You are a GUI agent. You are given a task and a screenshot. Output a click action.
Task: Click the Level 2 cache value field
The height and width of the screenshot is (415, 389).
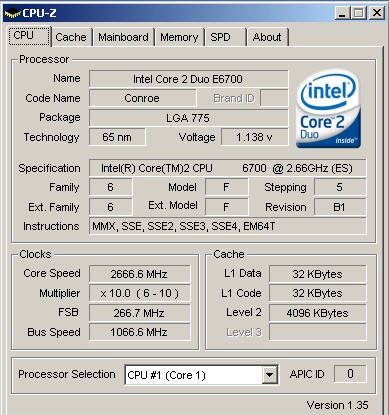317,313
